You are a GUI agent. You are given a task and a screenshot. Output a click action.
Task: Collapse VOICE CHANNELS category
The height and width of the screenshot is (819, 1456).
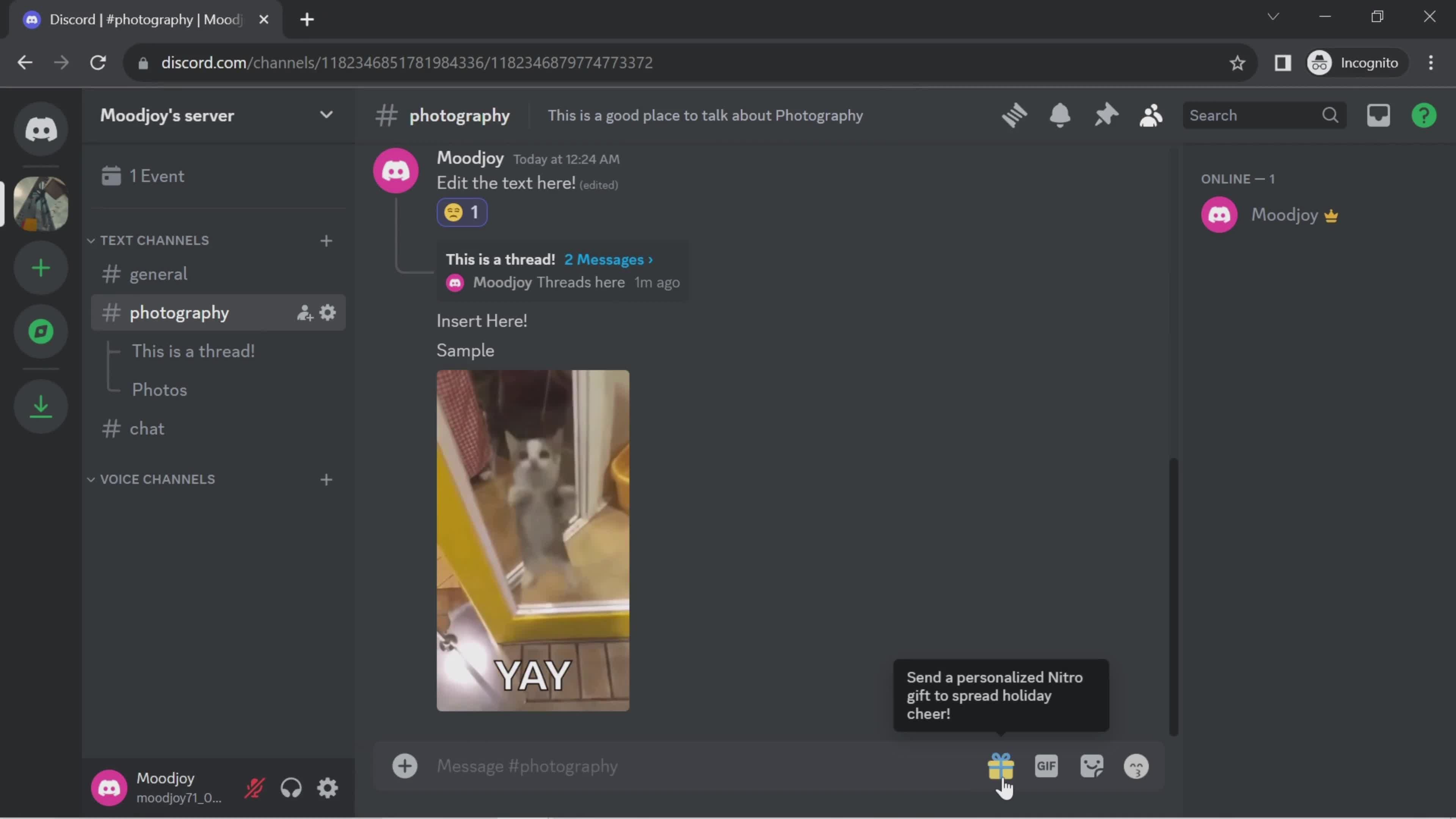tap(151, 480)
